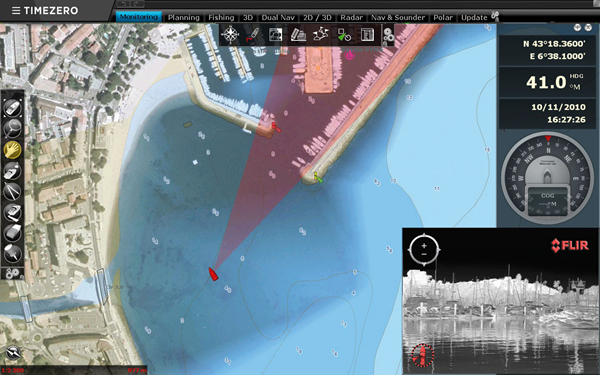Viewport: 600px width, 375px height.
Task: Open workspace configuration gears beside Update tab
Action: (x=495, y=16)
